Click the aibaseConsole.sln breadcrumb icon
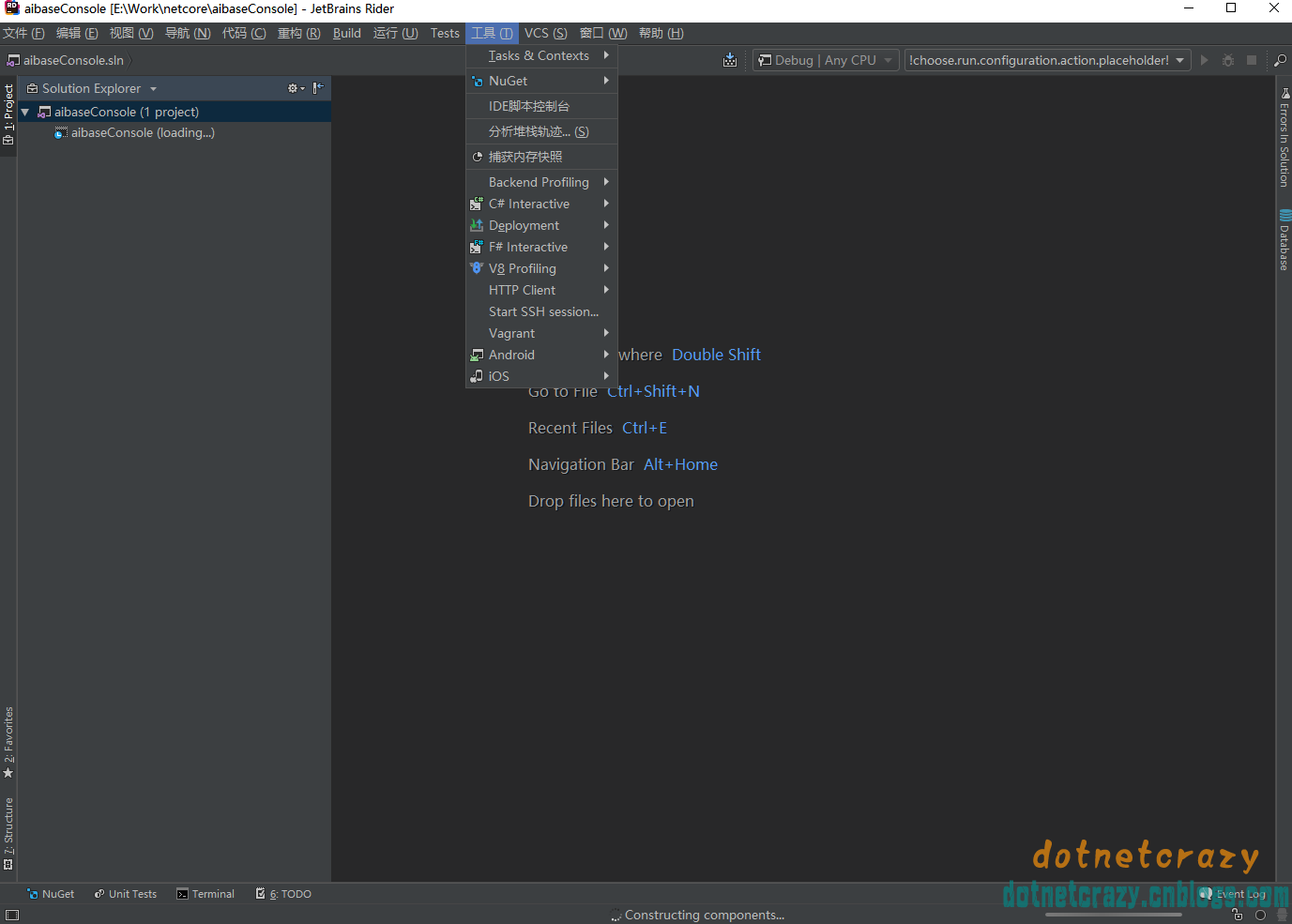Viewport: 1292px width, 924px height. 13,60
